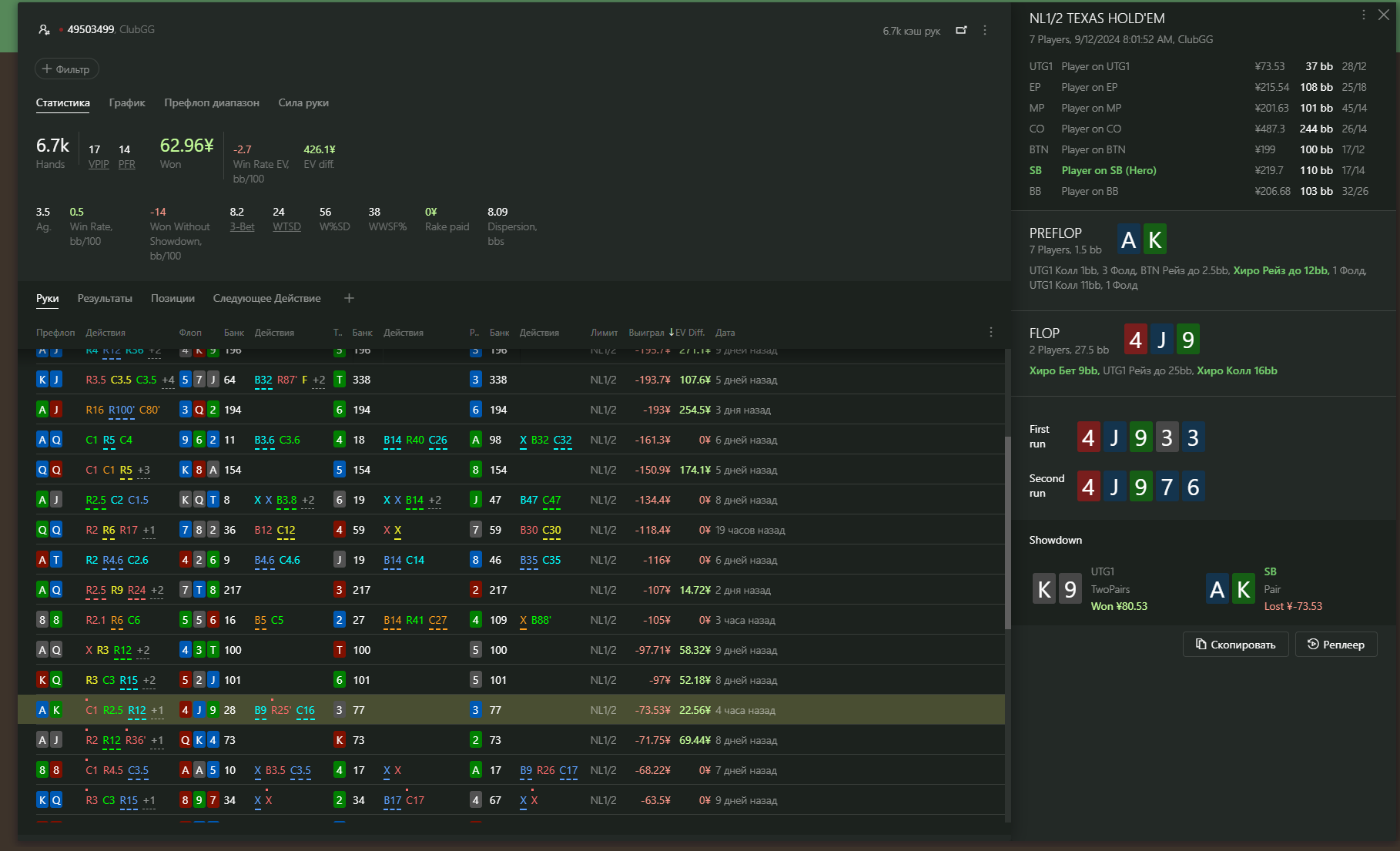Click Player on BB in player list
The width and height of the screenshot is (1400, 851).
pyautogui.click(x=1090, y=191)
